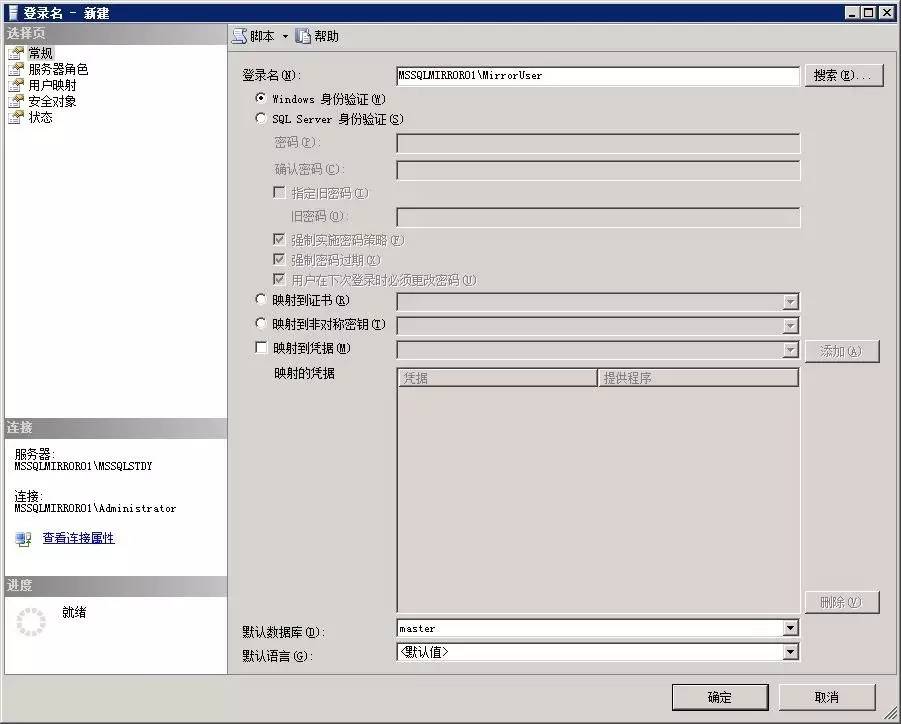Viewport: 901px width, 724px height.
Task: Click the 进度 panel header
Action: [x=115, y=586]
